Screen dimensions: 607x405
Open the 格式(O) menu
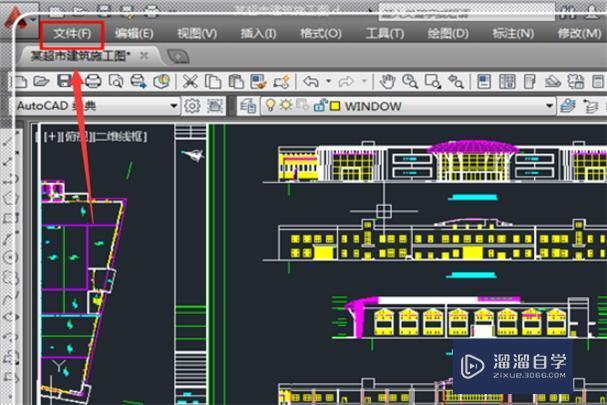(x=321, y=34)
